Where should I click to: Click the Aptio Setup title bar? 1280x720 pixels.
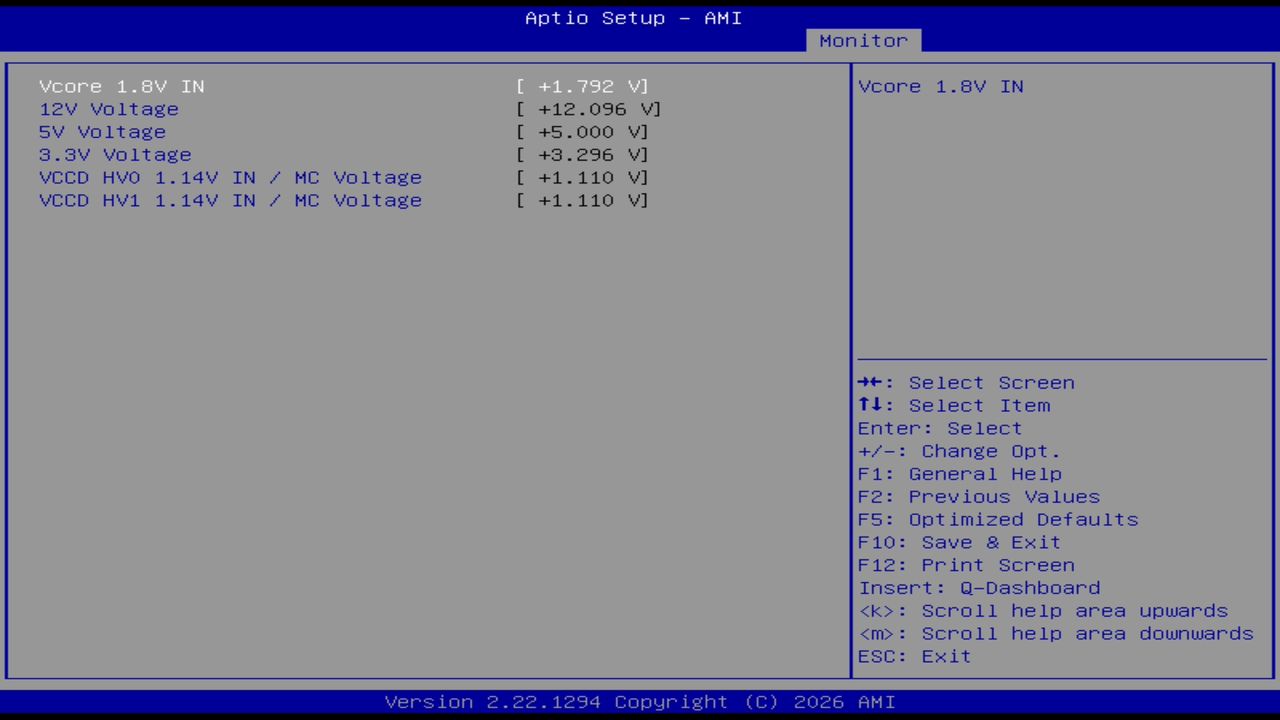click(632, 17)
